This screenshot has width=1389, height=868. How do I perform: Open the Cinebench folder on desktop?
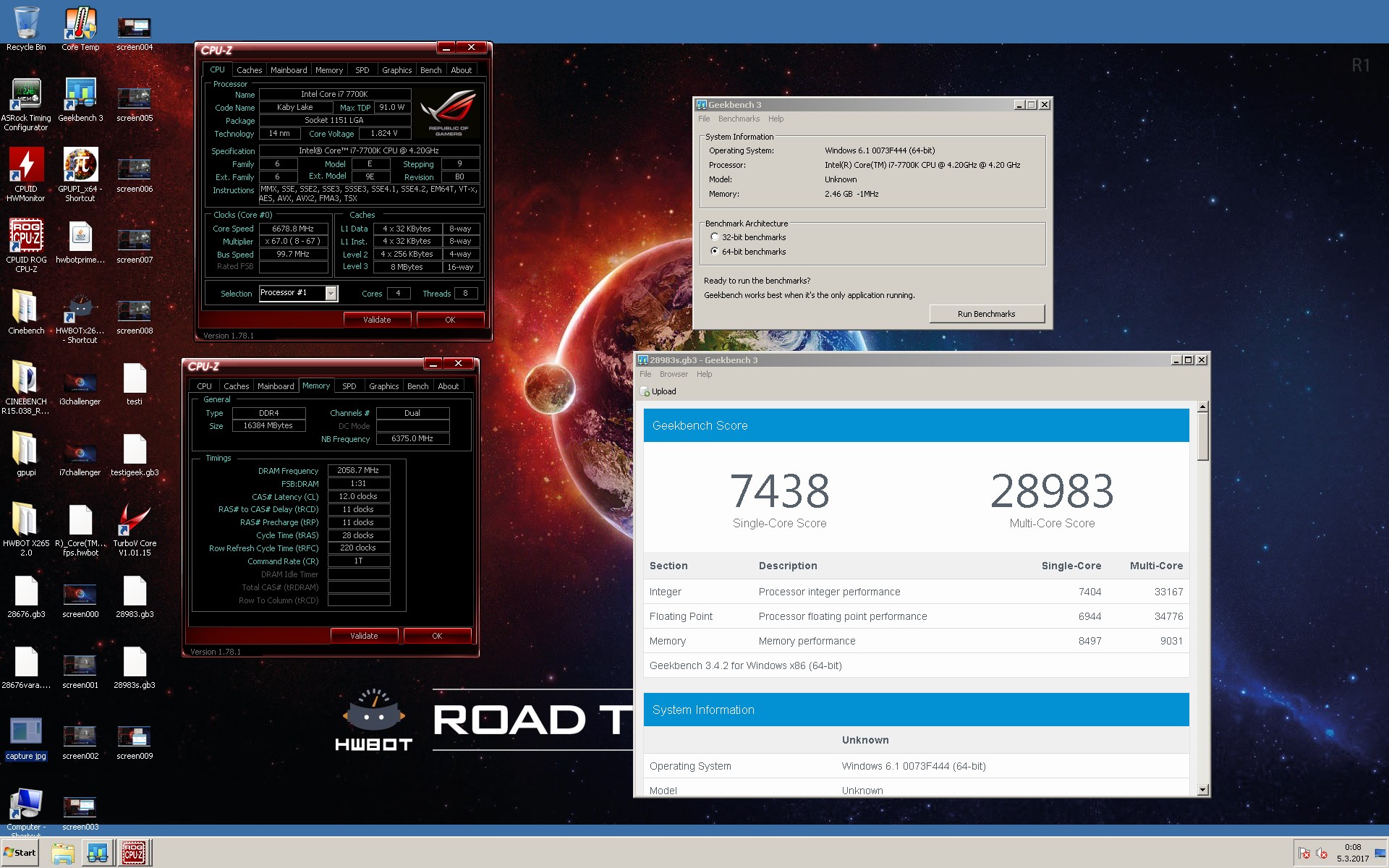point(26,312)
